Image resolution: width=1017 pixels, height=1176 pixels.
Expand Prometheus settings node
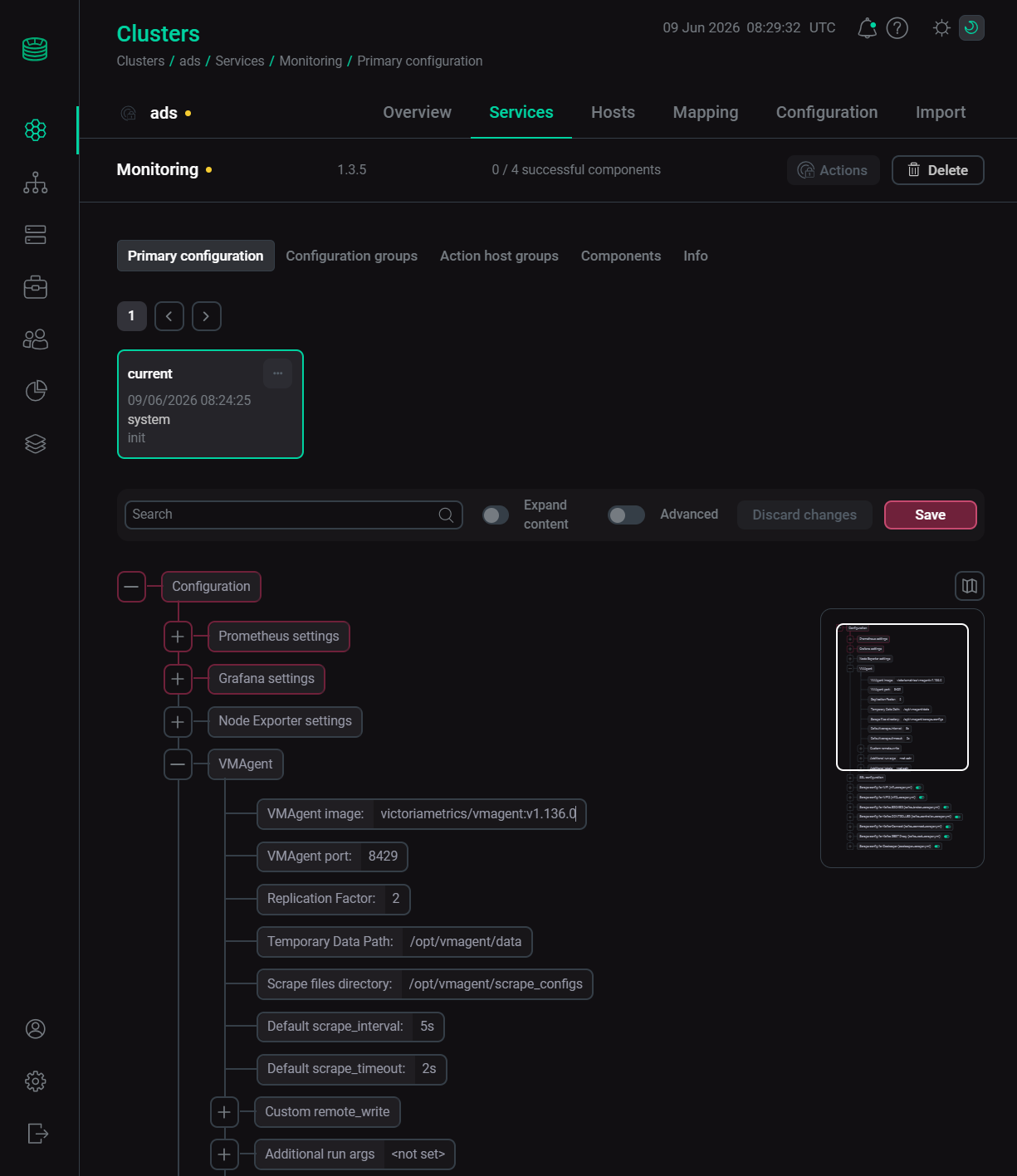178,637
